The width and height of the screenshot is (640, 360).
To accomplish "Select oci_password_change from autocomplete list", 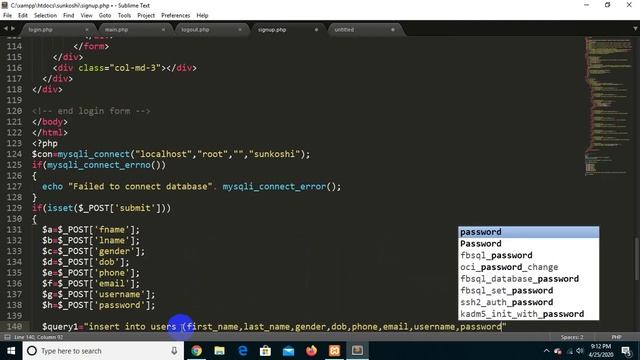I will [529, 267].
